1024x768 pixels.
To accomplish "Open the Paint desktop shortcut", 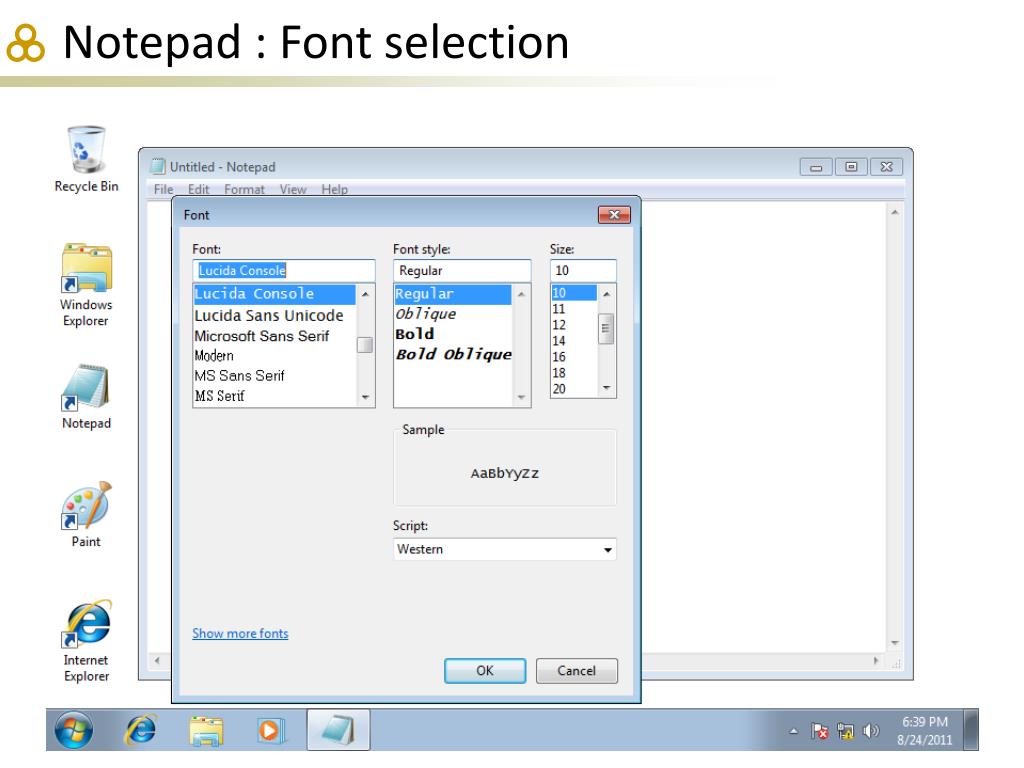I will (86, 515).
